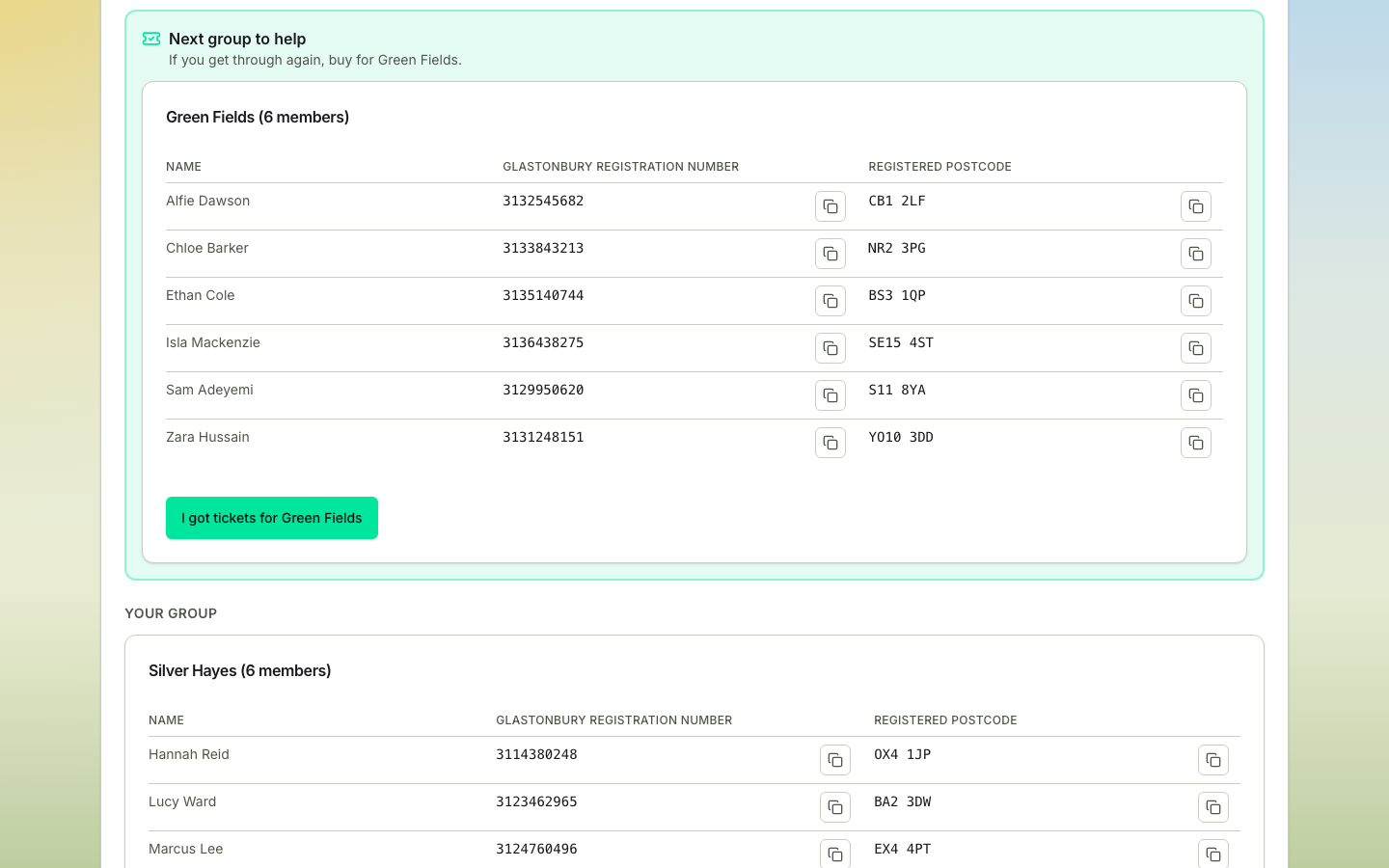Select postcode text YO10 3DD
The height and width of the screenshot is (868, 1389).
click(901, 437)
